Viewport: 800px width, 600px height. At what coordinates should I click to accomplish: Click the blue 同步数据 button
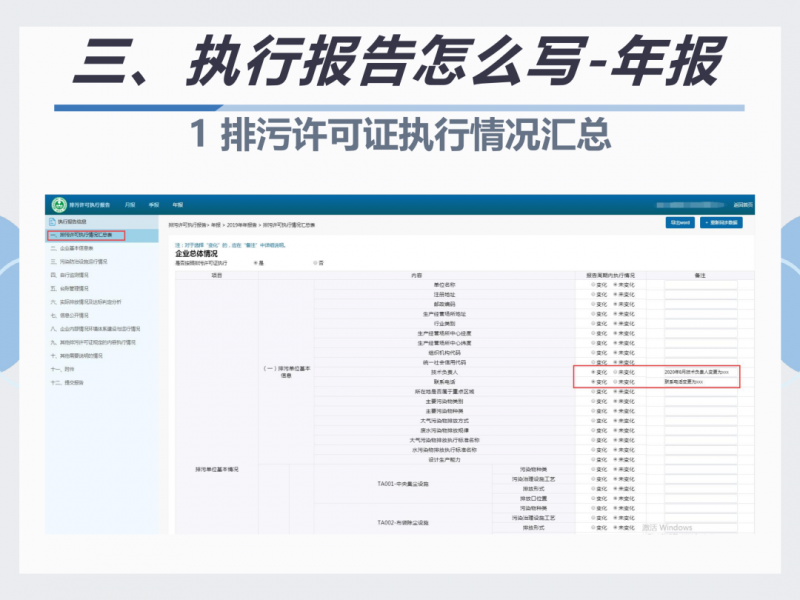[721, 222]
